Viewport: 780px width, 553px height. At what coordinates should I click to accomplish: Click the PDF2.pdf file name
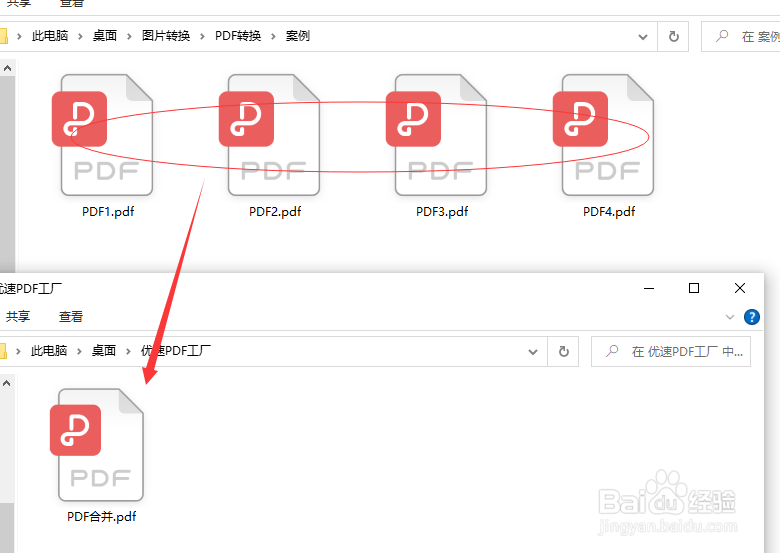[275, 212]
